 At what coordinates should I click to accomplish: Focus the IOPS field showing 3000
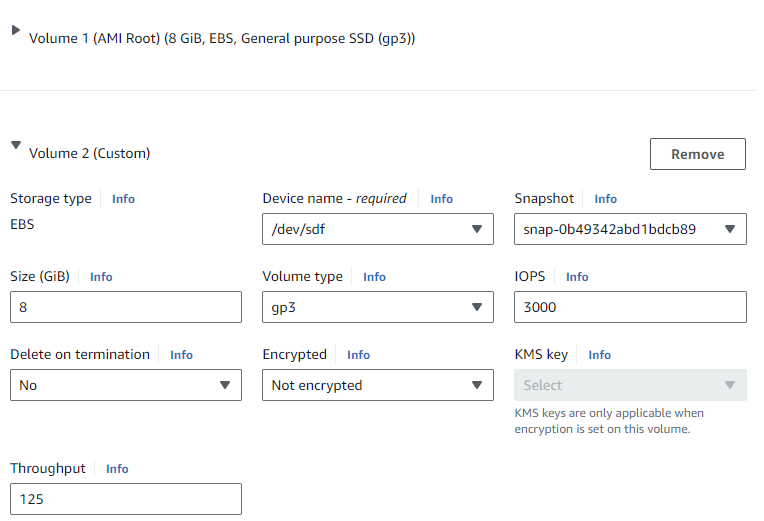[630, 307]
